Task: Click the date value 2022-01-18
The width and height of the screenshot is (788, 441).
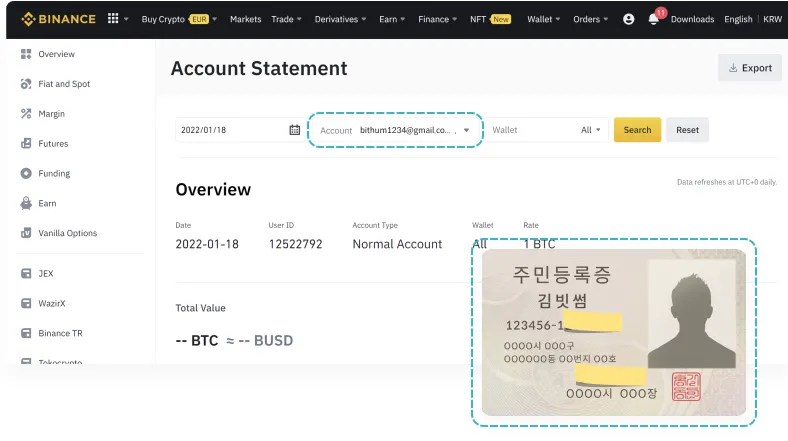Action: tap(207, 244)
